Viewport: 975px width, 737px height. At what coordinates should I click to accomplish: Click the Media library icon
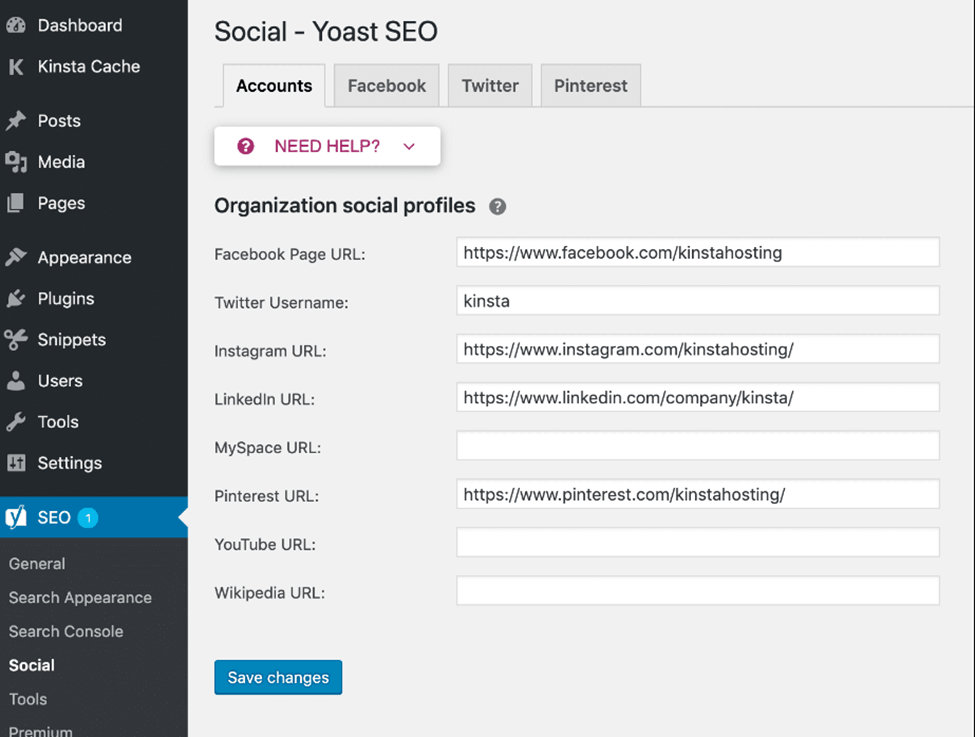click(x=16, y=162)
